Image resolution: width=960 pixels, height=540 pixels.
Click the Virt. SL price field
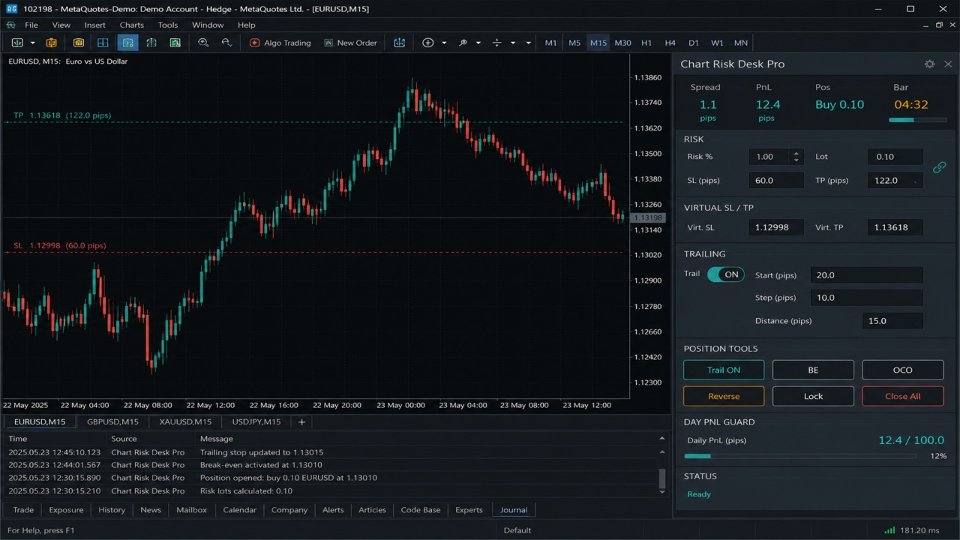pos(776,227)
